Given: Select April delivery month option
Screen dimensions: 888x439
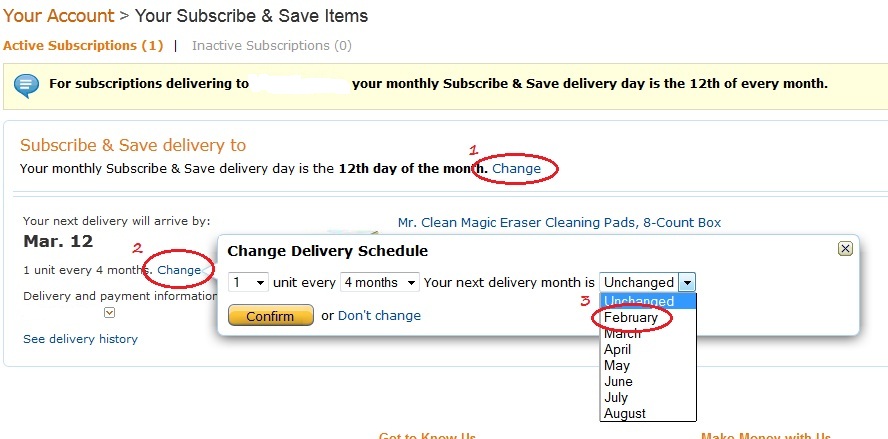Looking at the screenshot, I should (617, 350).
